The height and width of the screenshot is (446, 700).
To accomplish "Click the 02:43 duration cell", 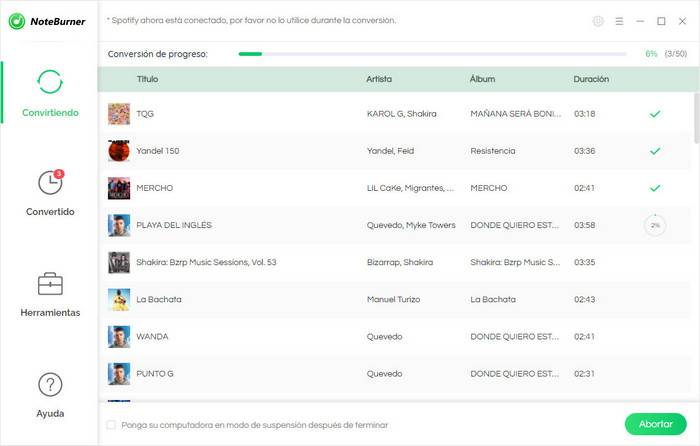I will [x=584, y=299].
